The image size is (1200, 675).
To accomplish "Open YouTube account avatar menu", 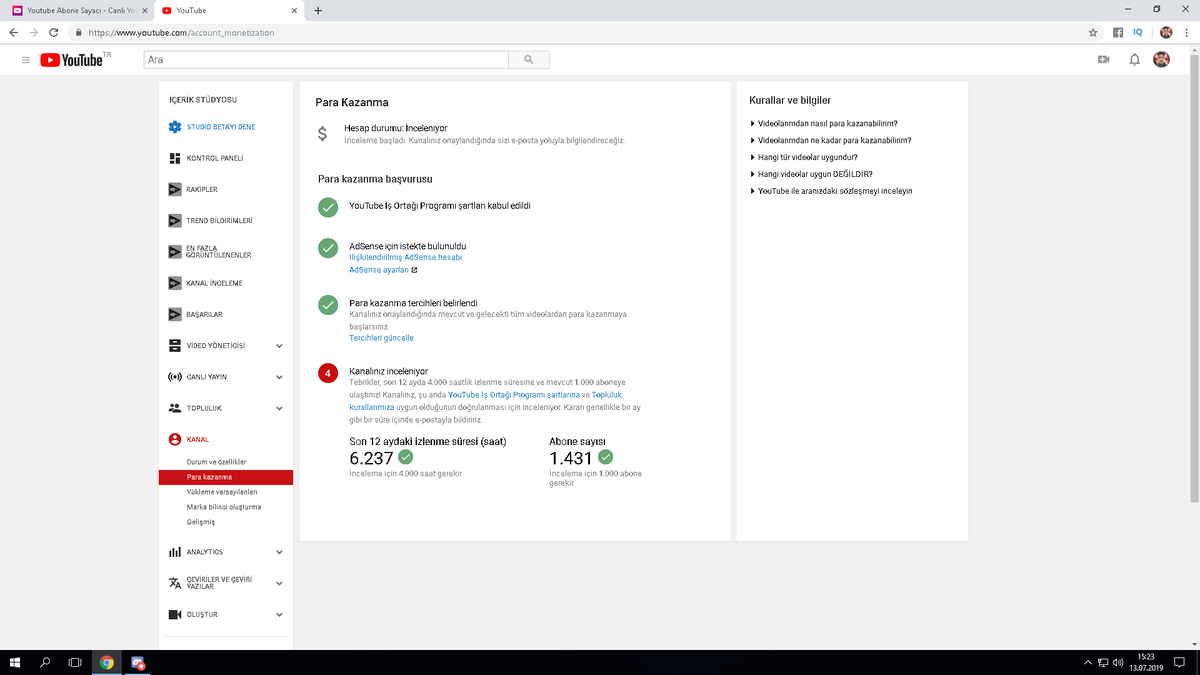I will pyautogui.click(x=1161, y=60).
